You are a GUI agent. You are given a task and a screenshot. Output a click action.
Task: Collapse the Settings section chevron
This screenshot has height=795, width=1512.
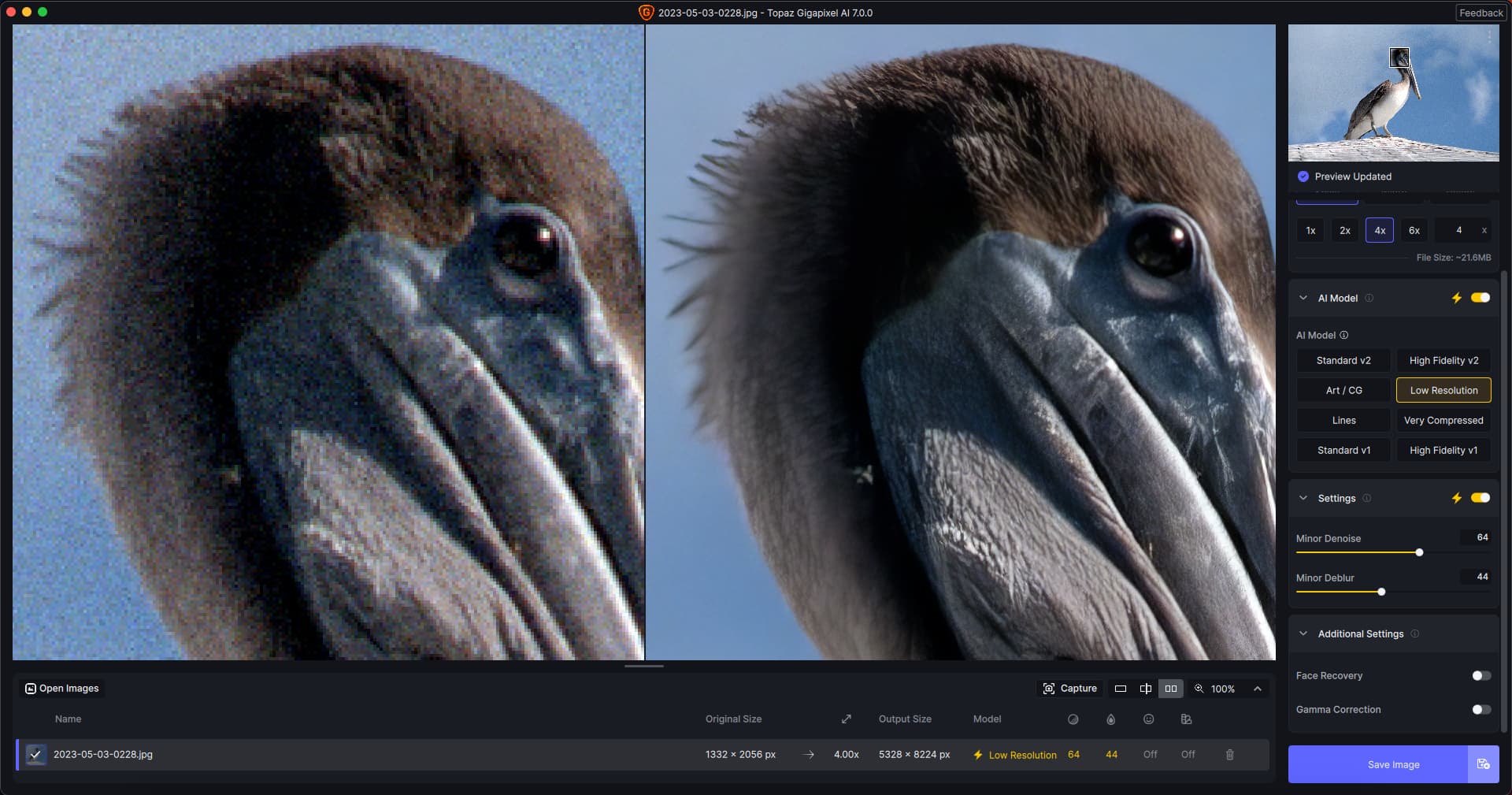[1303, 498]
